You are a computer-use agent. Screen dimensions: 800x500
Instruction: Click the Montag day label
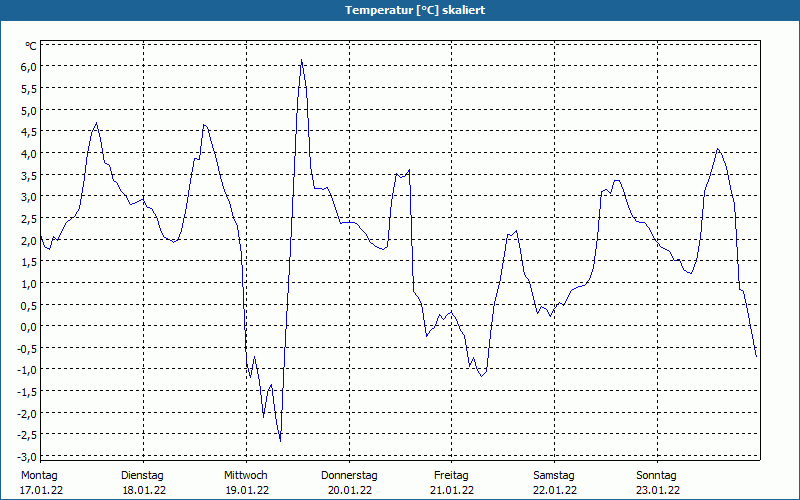[39, 476]
